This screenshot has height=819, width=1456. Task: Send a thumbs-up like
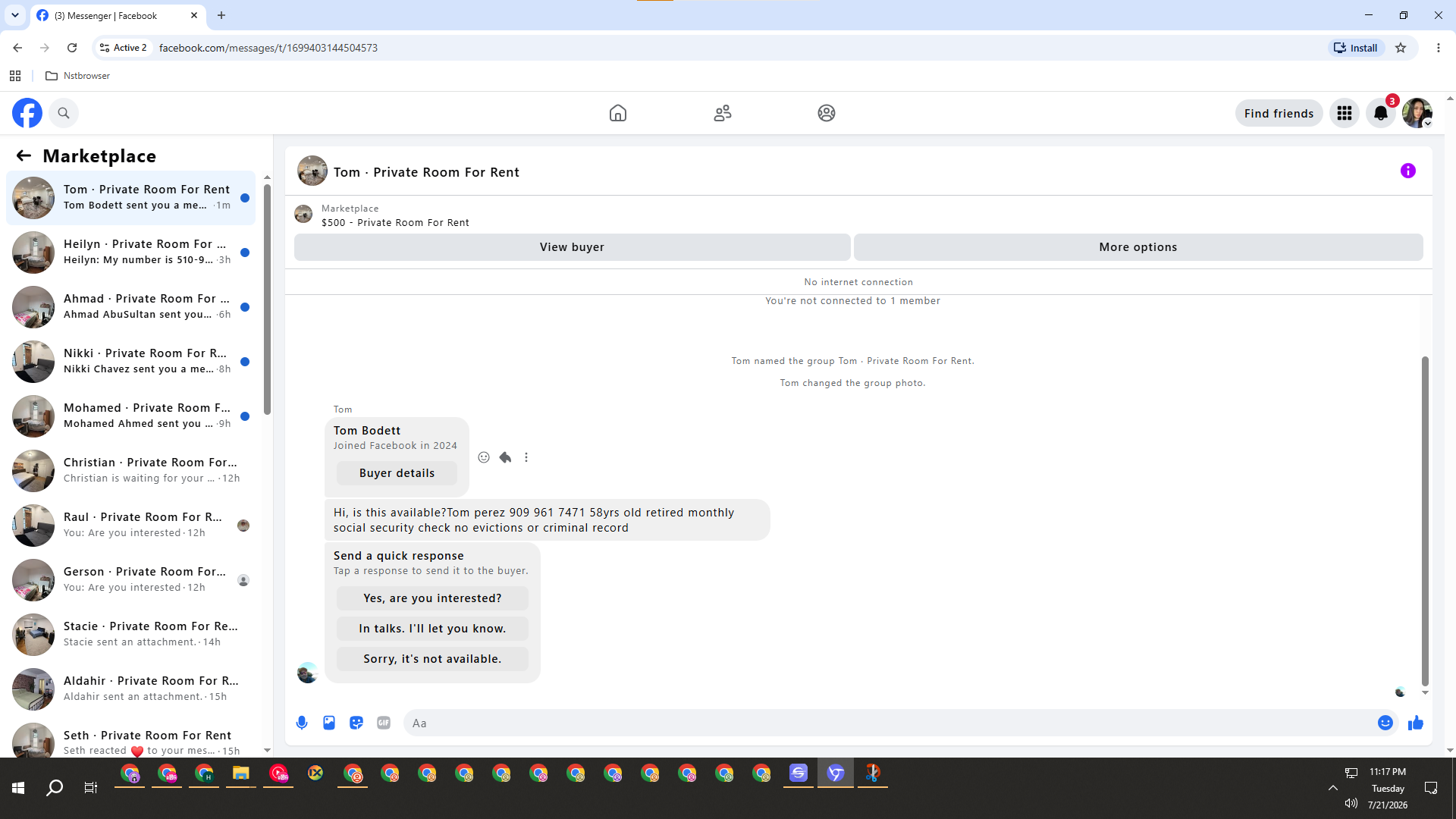1416,723
